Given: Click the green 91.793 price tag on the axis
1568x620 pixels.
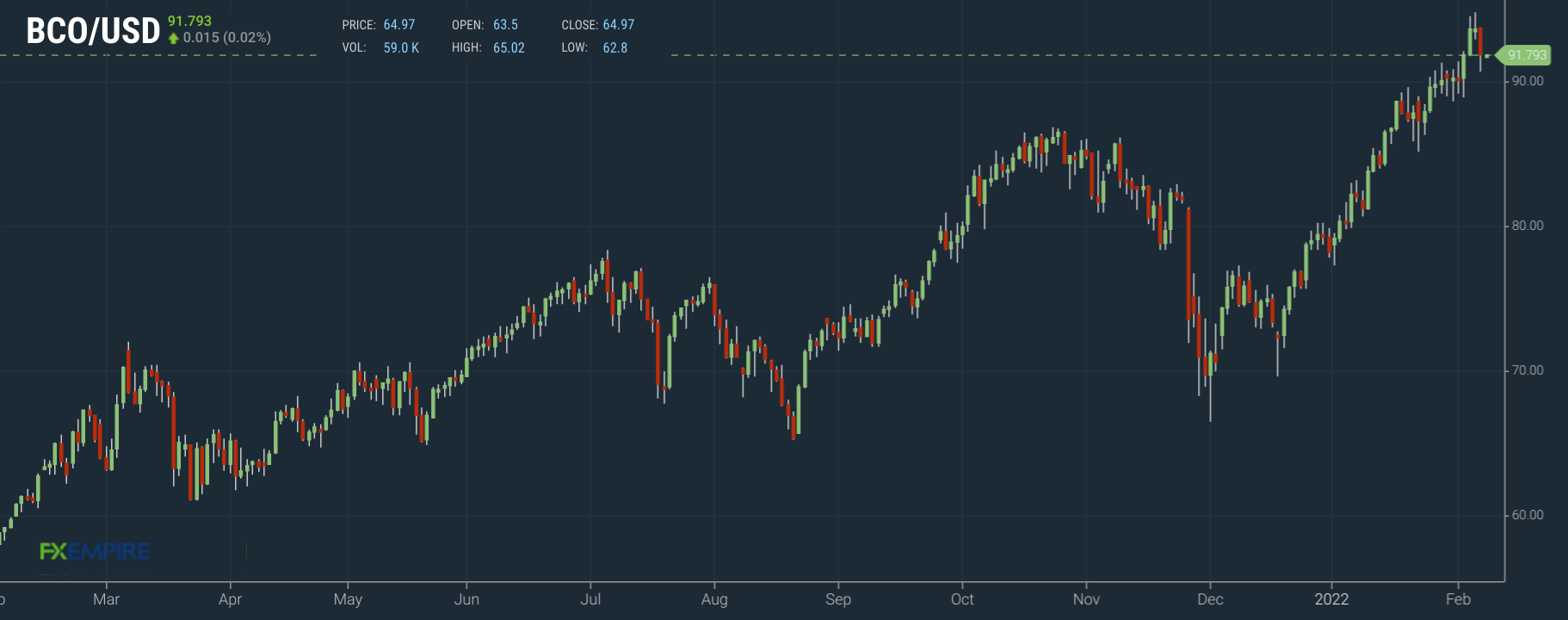Looking at the screenshot, I should click(1524, 55).
